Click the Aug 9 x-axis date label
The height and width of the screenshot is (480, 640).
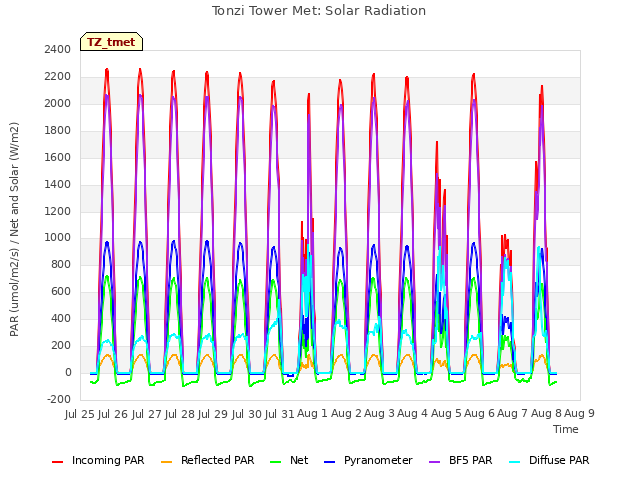(x=579, y=413)
